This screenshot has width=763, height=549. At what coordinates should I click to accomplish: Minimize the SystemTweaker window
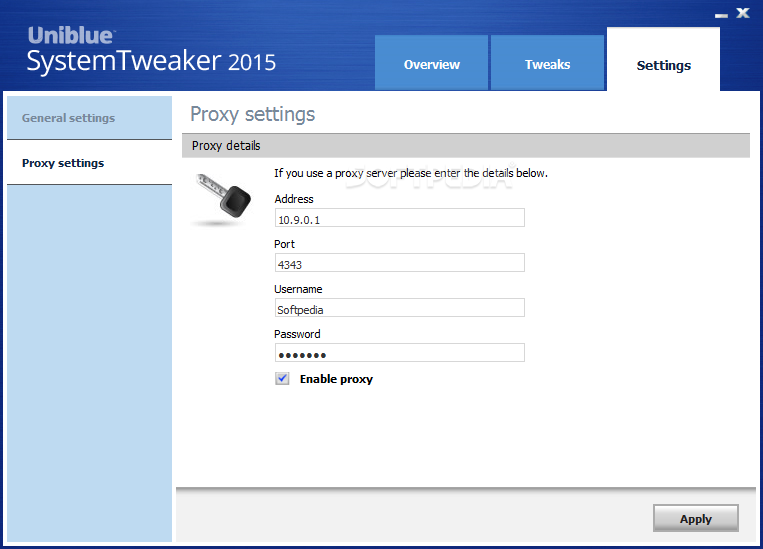point(721,15)
